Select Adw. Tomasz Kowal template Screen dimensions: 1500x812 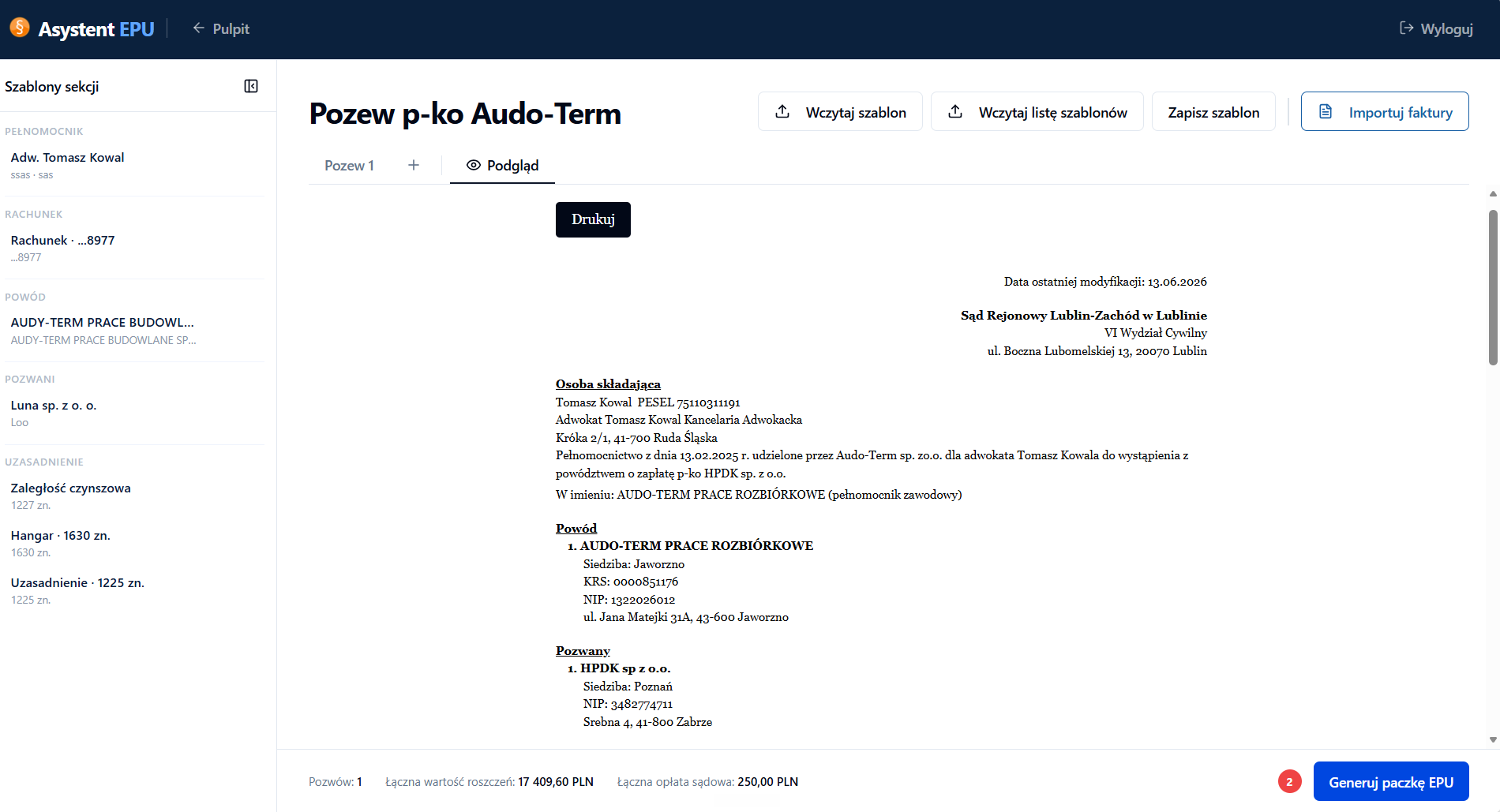pyautogui.click(x=136, y=165)
